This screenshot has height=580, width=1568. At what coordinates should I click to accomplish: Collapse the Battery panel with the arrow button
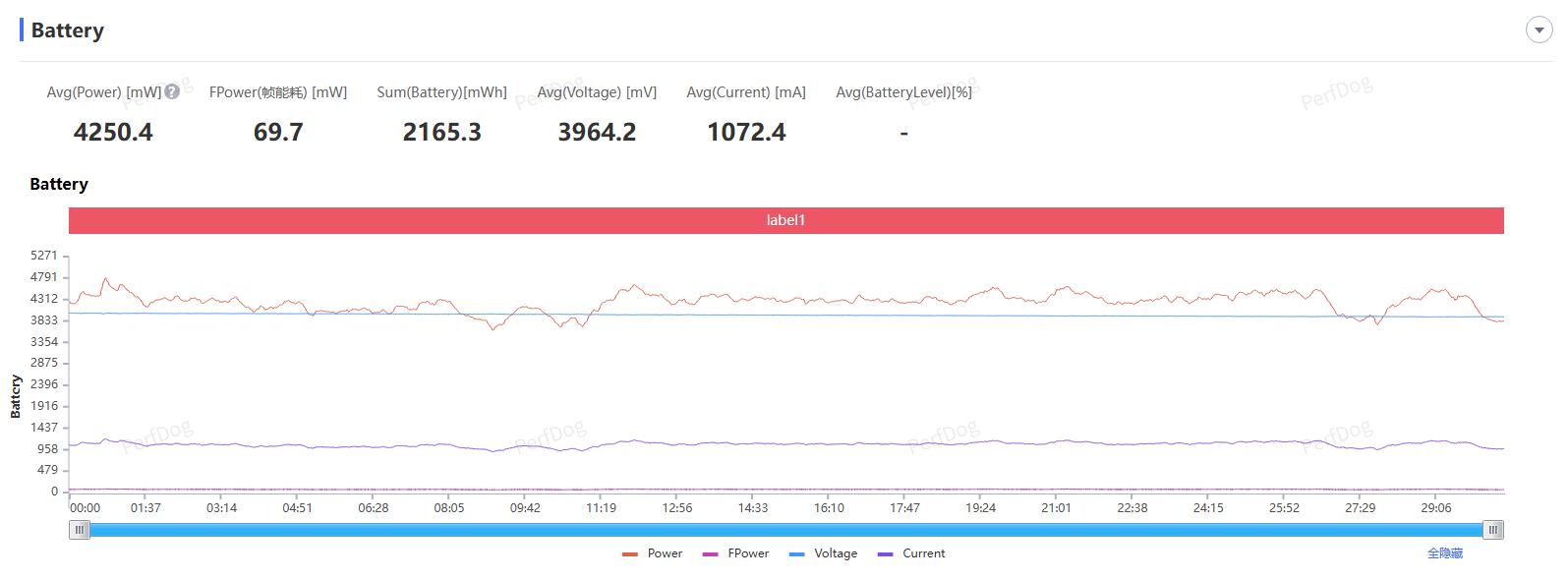[1539, 30]
